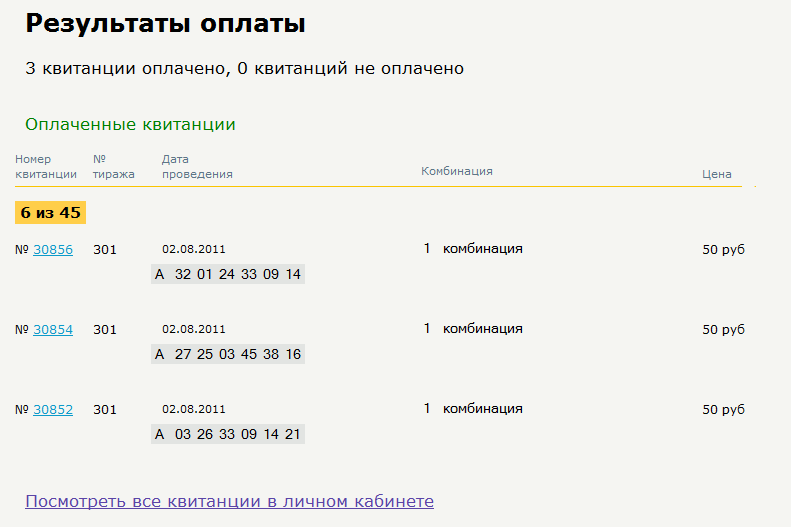This screenshot has width=791, height=527.
Task: Open receipt number 30852 link
Action: (x=53, y=410)
